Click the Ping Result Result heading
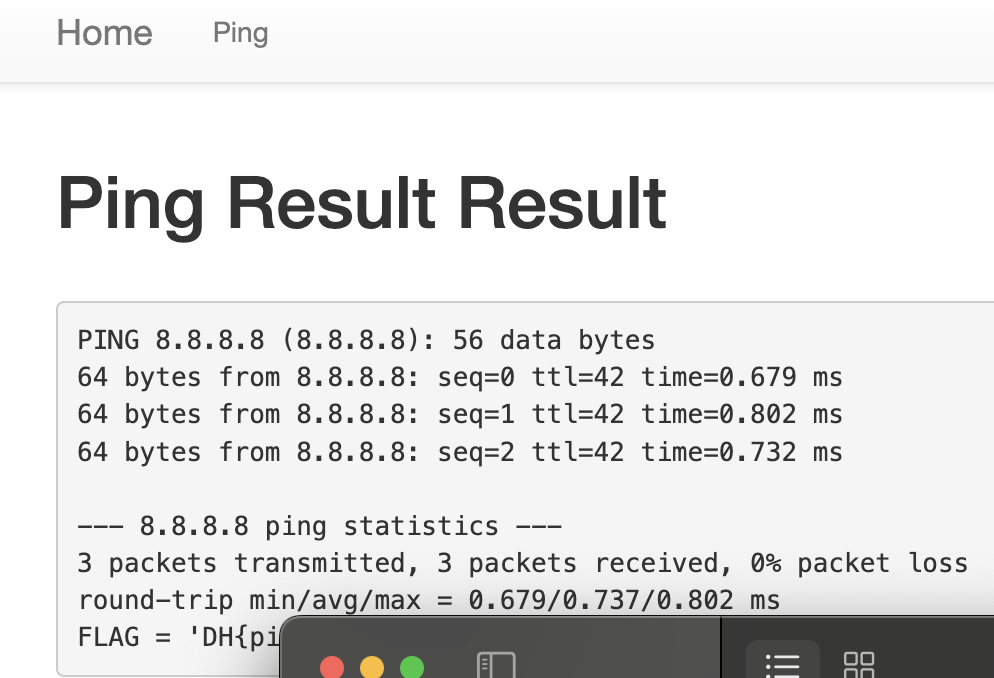This screenshot has width=994, height=678. pyautogui.click(x=362, y=204)
